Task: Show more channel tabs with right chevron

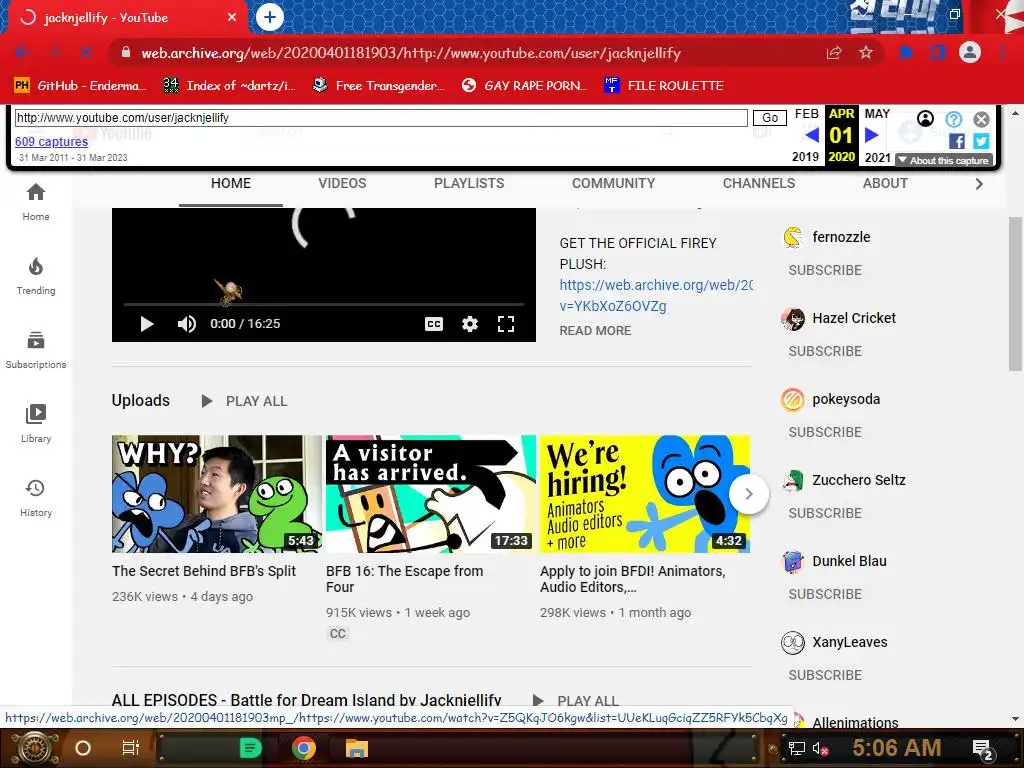Action: (x=978, y=184)
